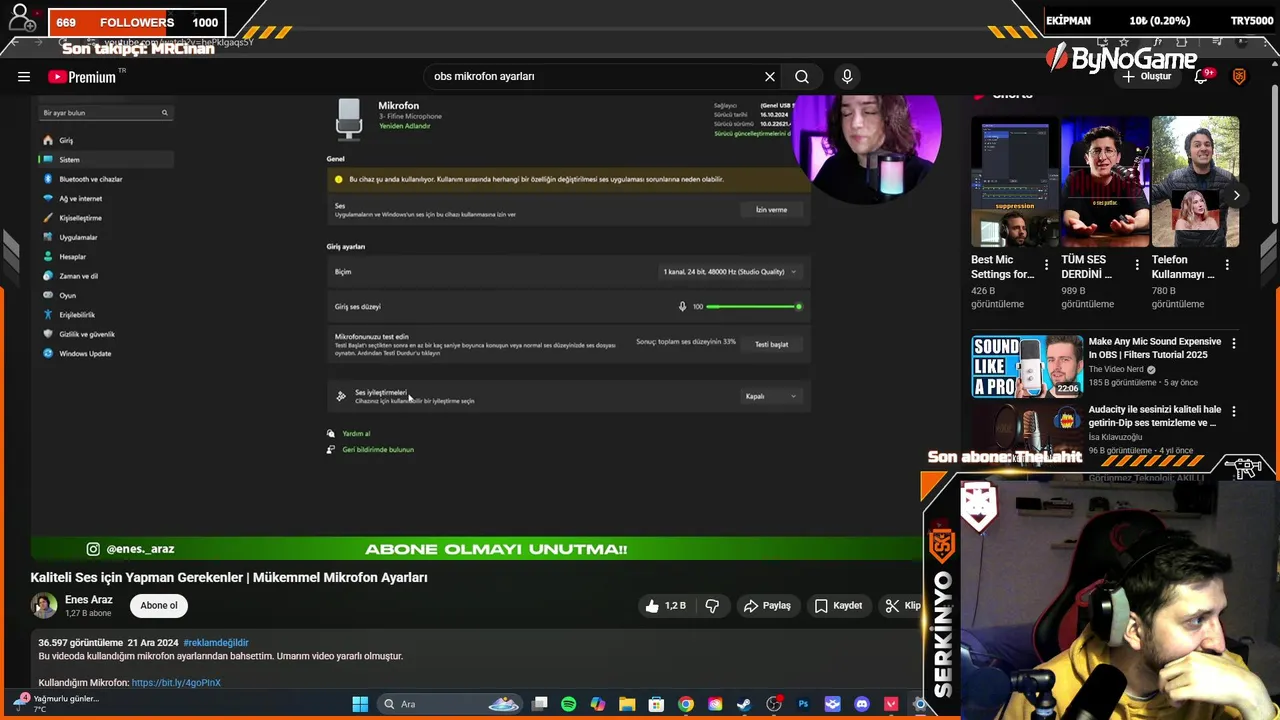Open options for Best Mic Settings short
This screenshot has height=720, width=1280.
click(x=1046, y=265)
